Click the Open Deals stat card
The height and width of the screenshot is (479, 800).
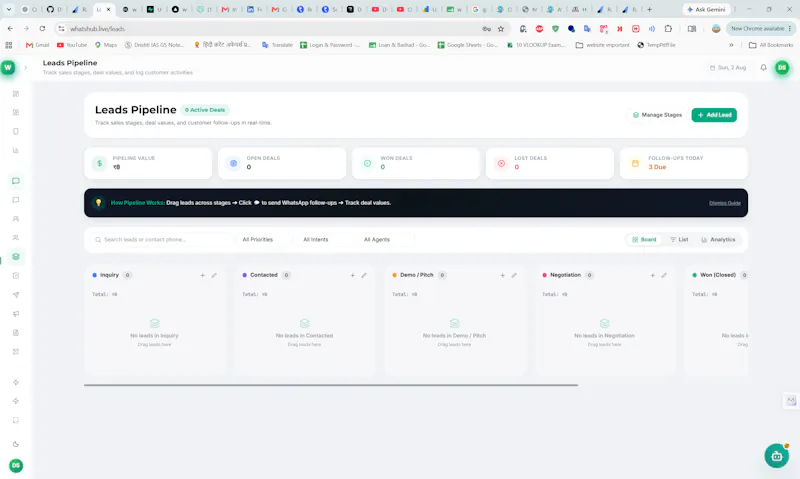pyautogui.click(x=282, y=163)
